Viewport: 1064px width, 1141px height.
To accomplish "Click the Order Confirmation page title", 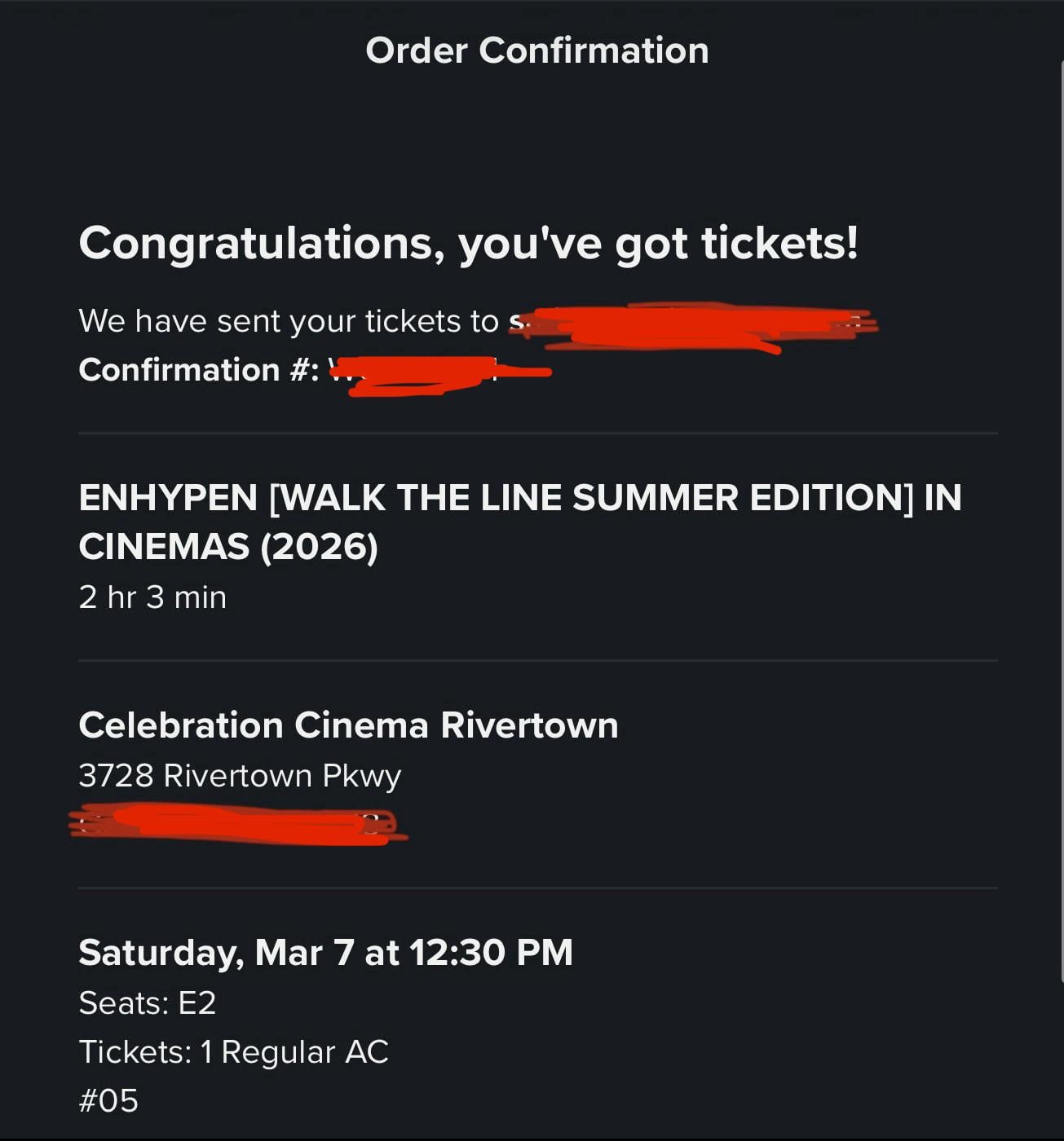I will (x=536, y=51).
